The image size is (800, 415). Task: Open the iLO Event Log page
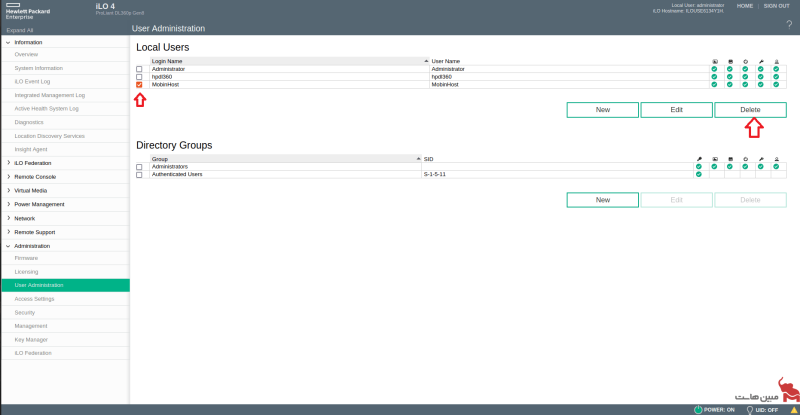[32, 81]
